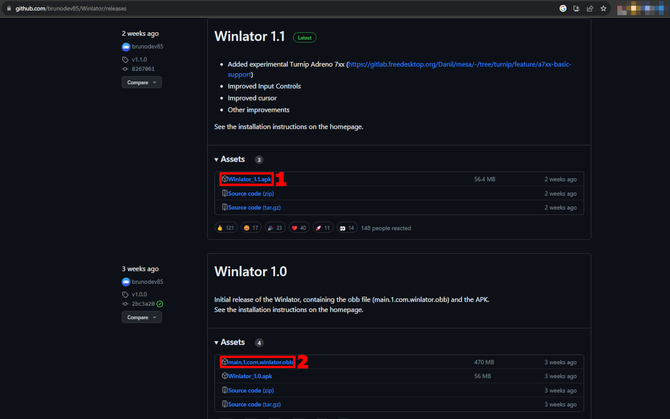Click the install app icon in address bar
The width and height of the screenshot is (670, 419).
(576, 9)
